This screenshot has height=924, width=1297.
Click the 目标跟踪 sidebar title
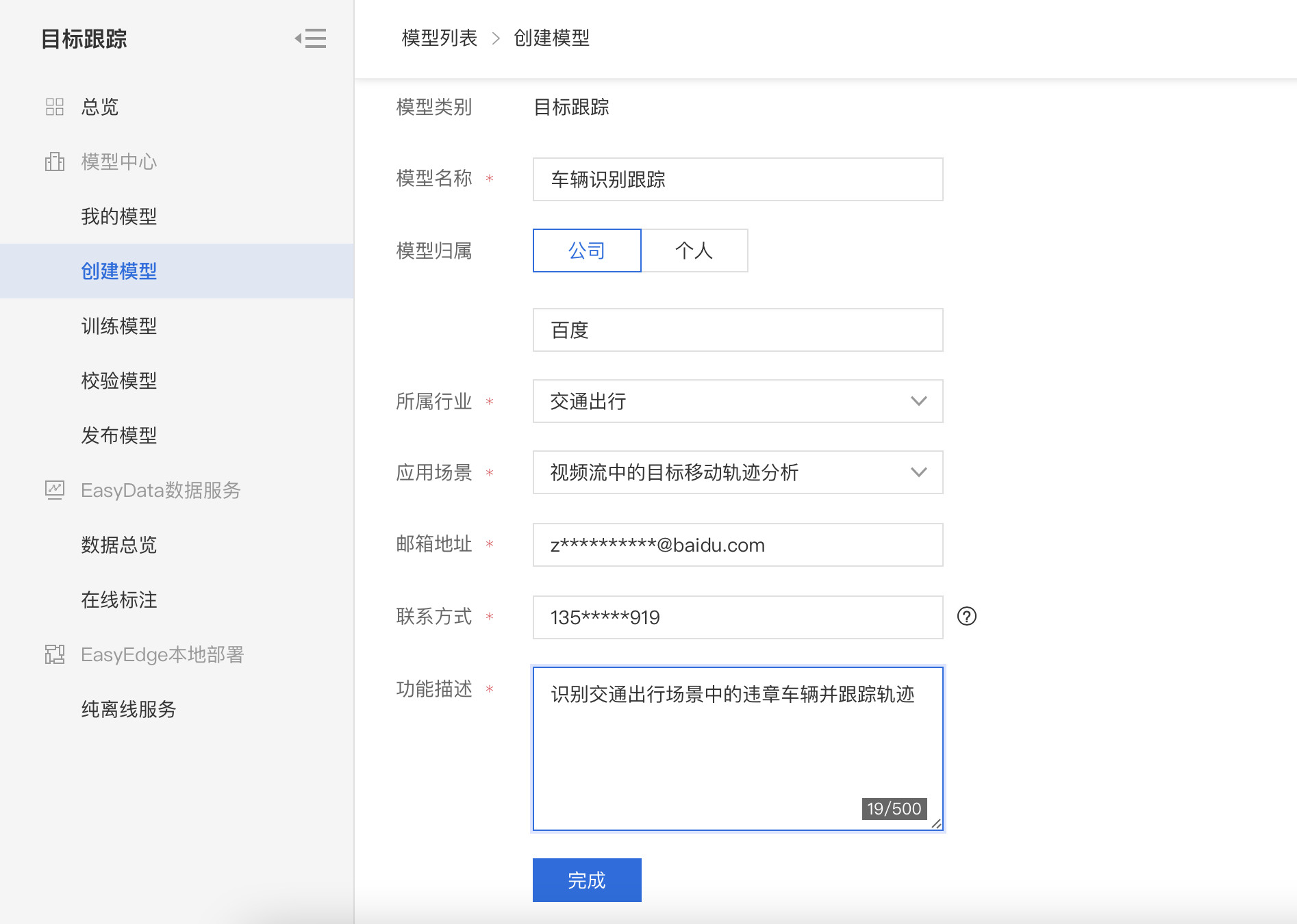click(x=84, y=39)
